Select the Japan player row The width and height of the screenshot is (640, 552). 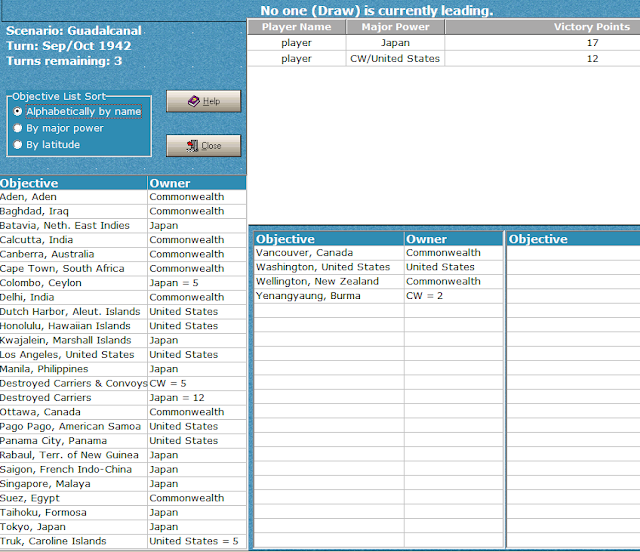click(444, 43)
